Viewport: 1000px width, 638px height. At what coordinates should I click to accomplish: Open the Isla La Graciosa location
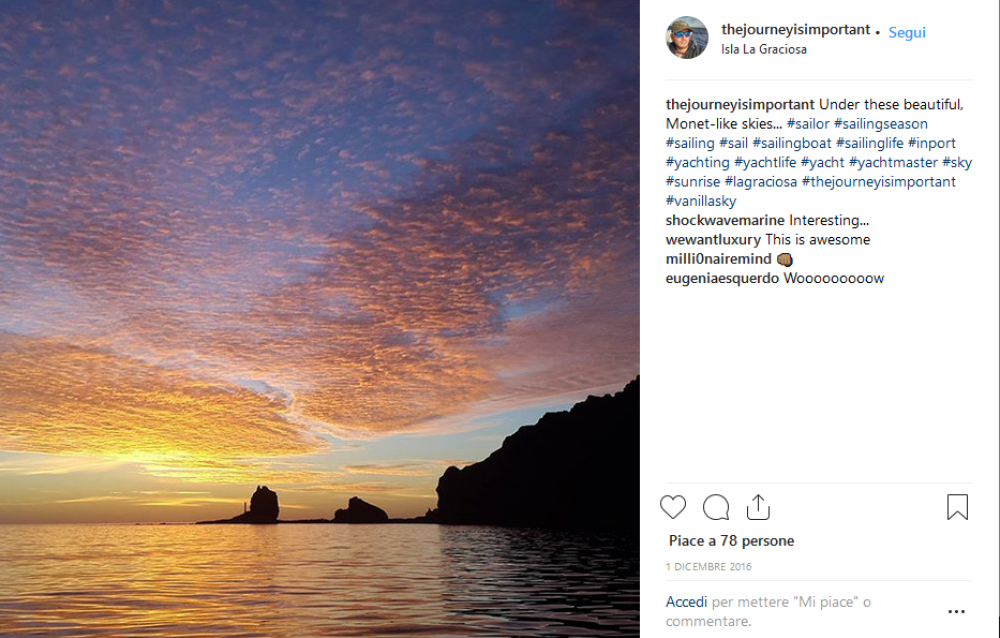pyautogui.click(x=764, y=49)
